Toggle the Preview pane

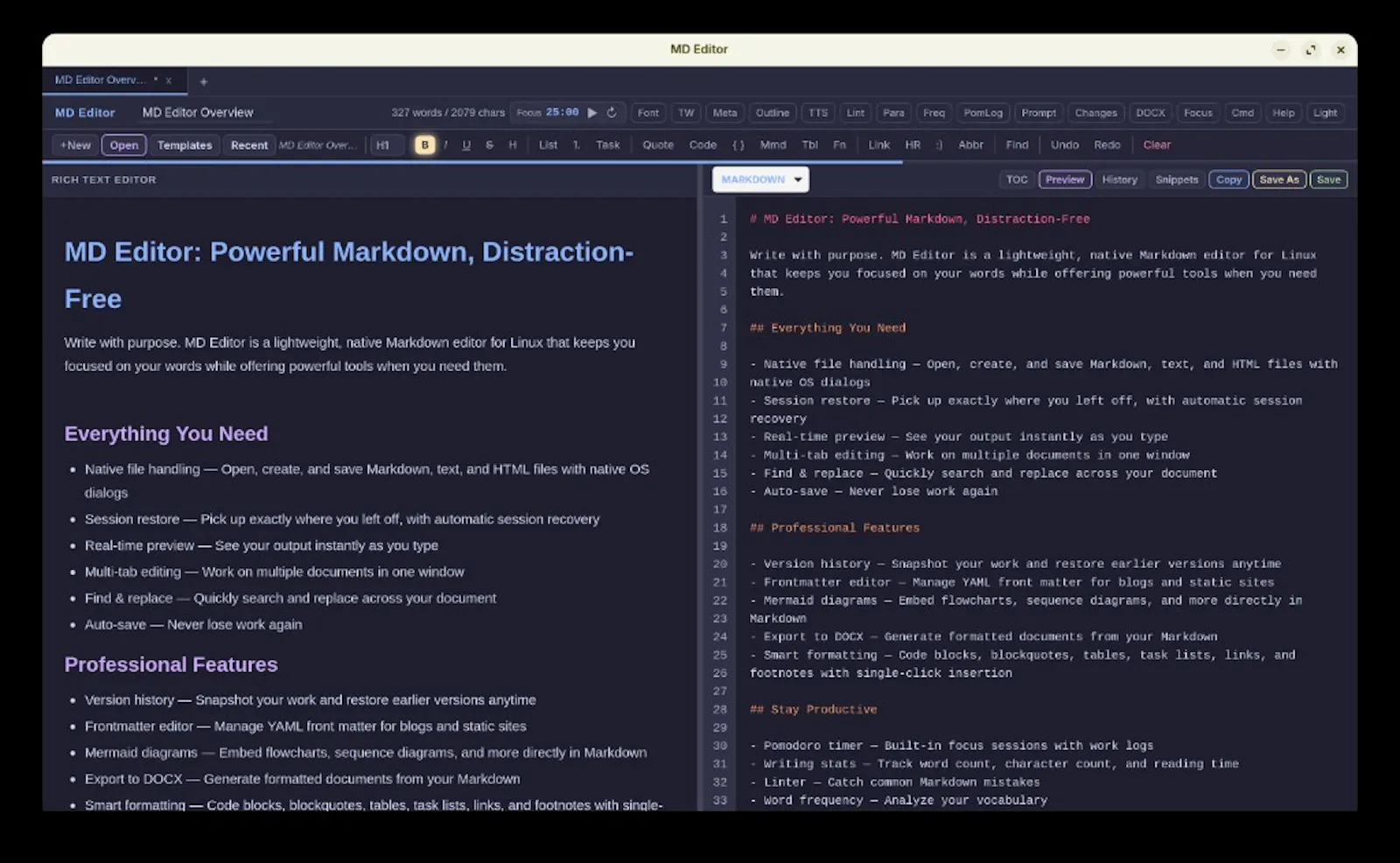tap(1065, 179)
